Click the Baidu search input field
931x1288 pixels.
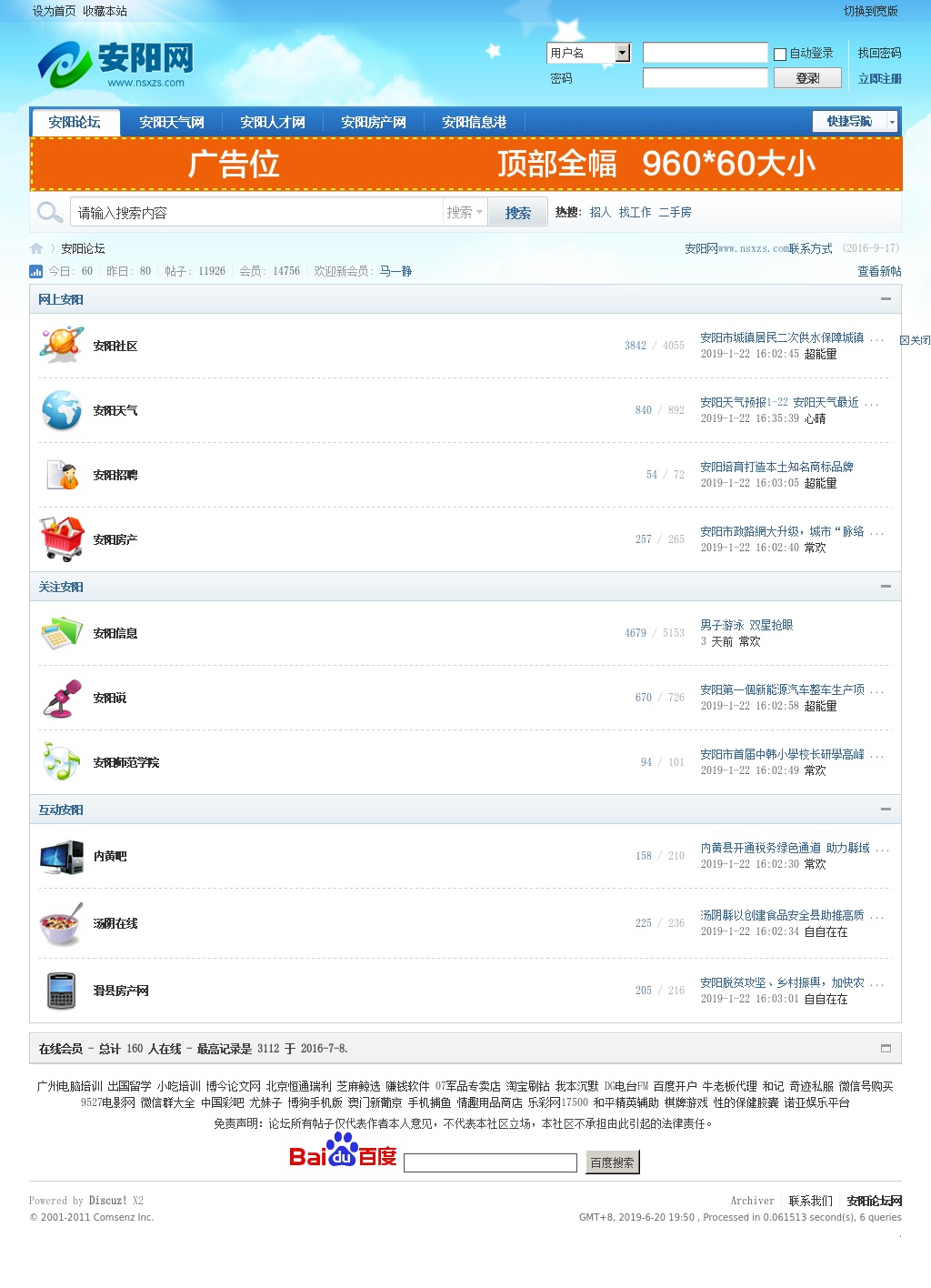pos(491,1162)
